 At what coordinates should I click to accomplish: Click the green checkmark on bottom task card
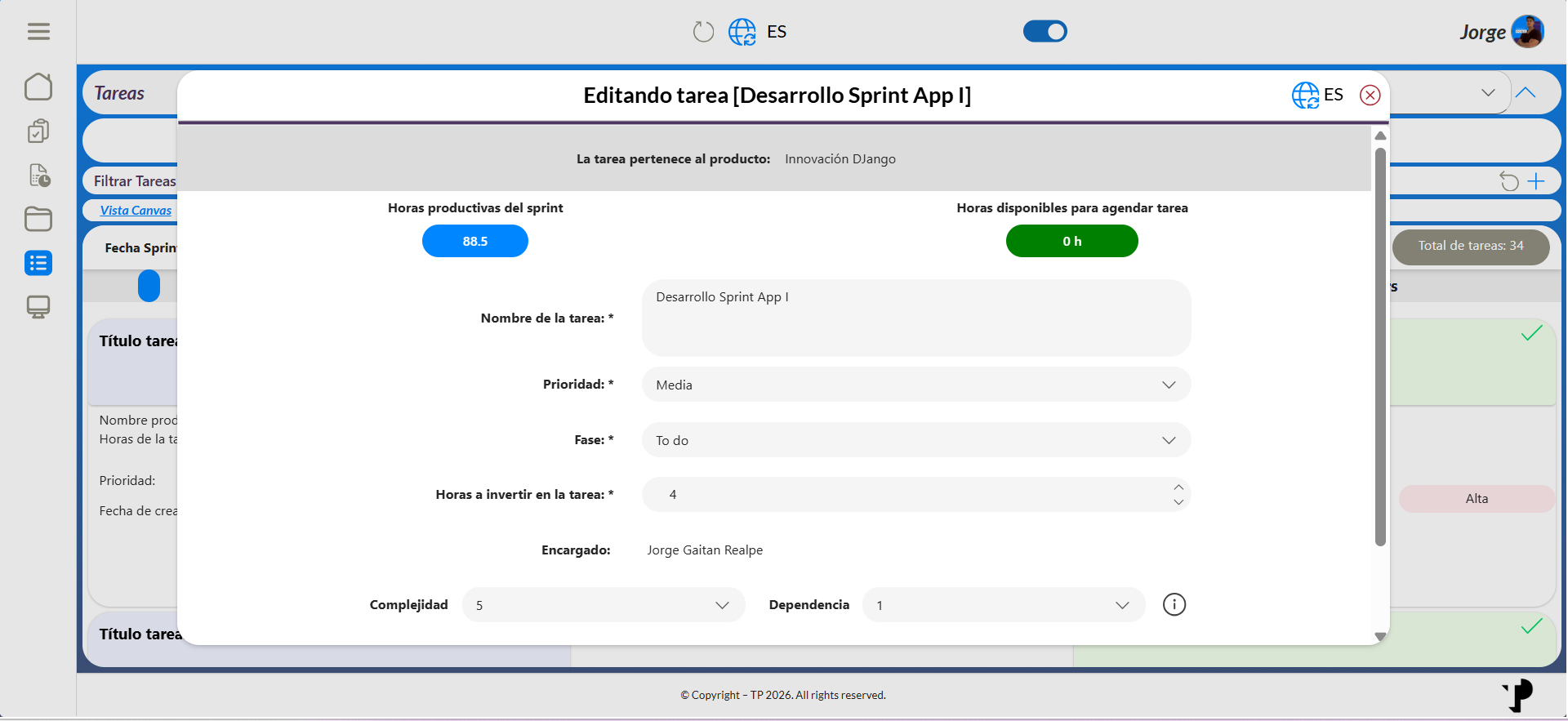coord(1532,626)
